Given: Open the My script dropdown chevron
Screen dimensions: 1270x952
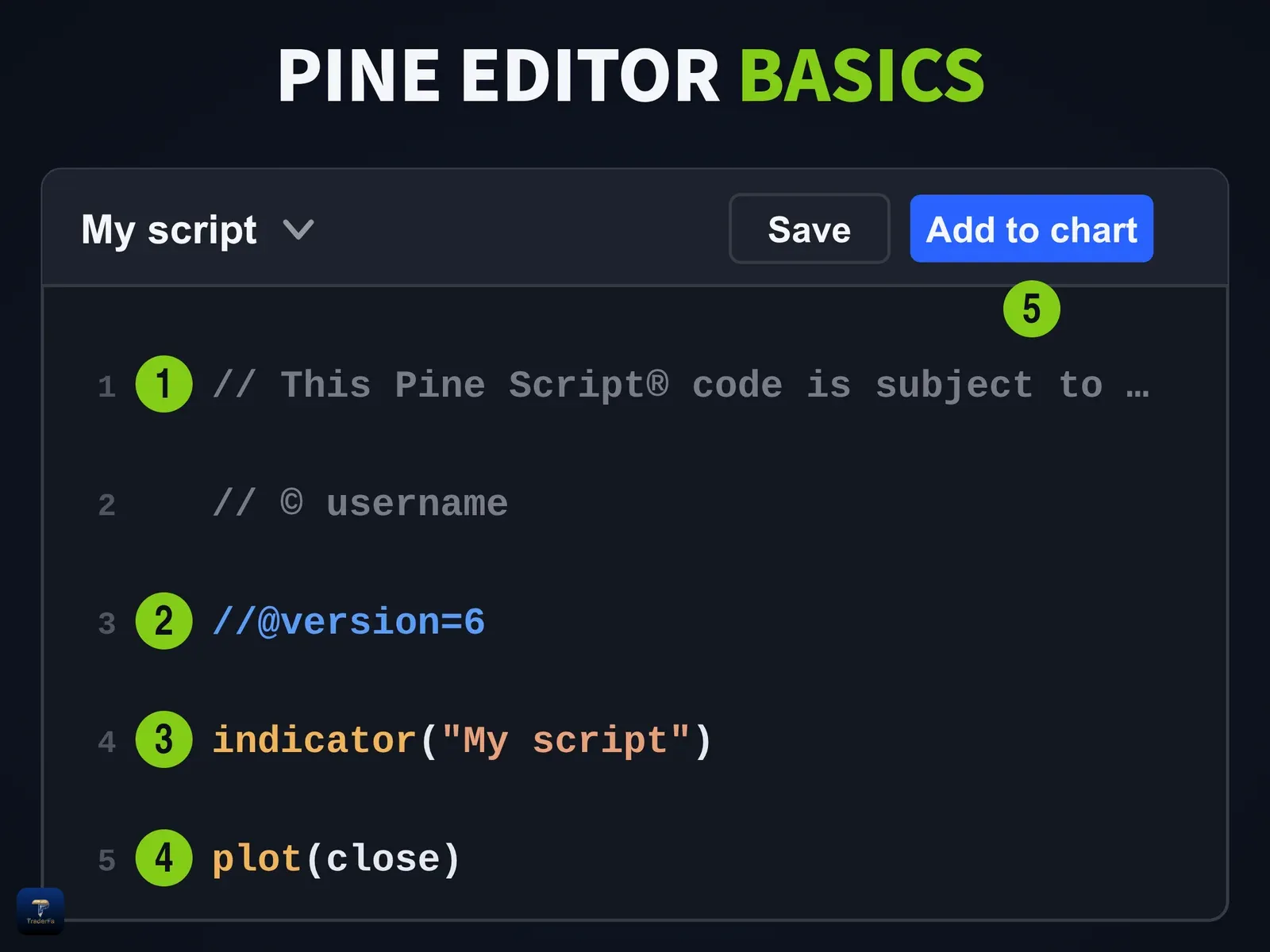Looking at the screenshot, I should pyautogui.click(x=298, y=230).
